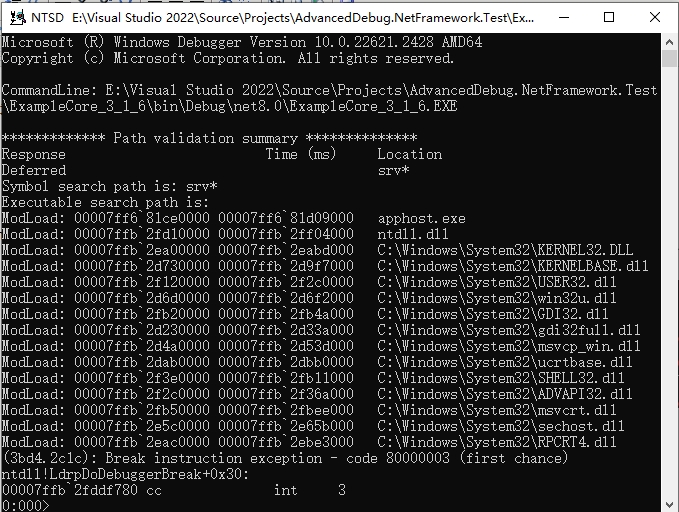
Task: Click 'srv*' under Location column
Action: (x=393, y=171)
